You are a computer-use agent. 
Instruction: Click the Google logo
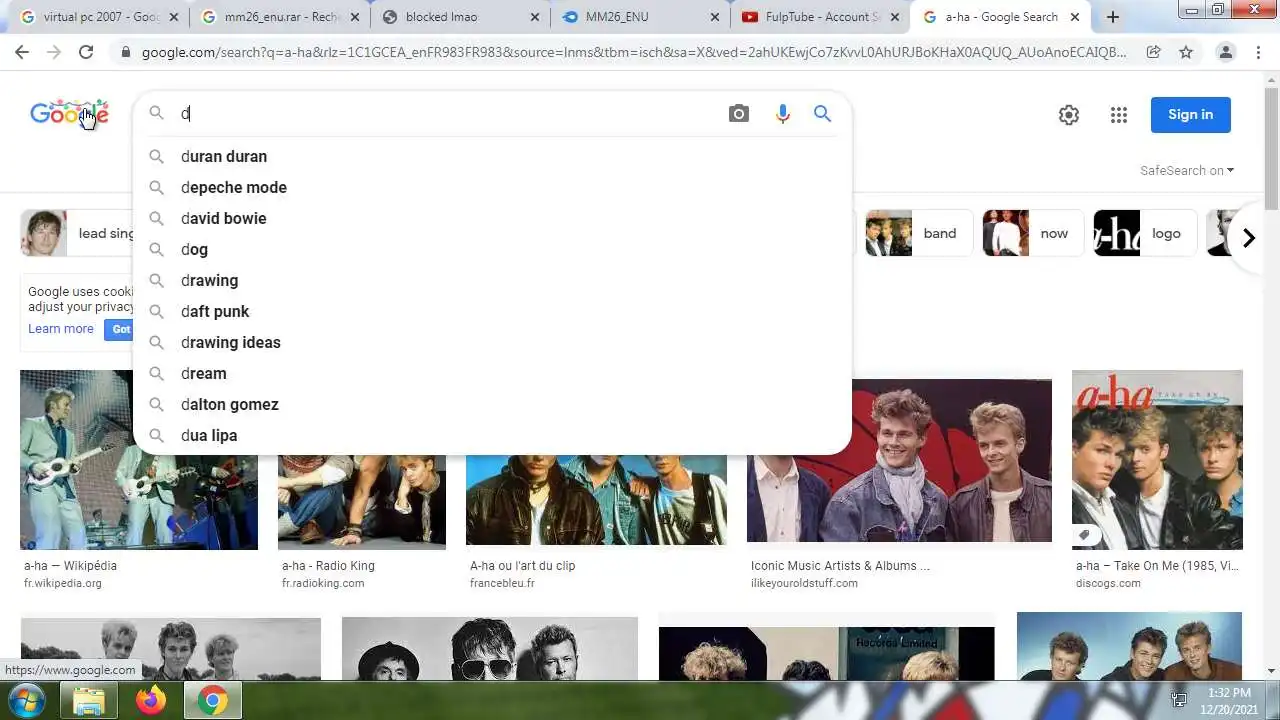(69, 113)
